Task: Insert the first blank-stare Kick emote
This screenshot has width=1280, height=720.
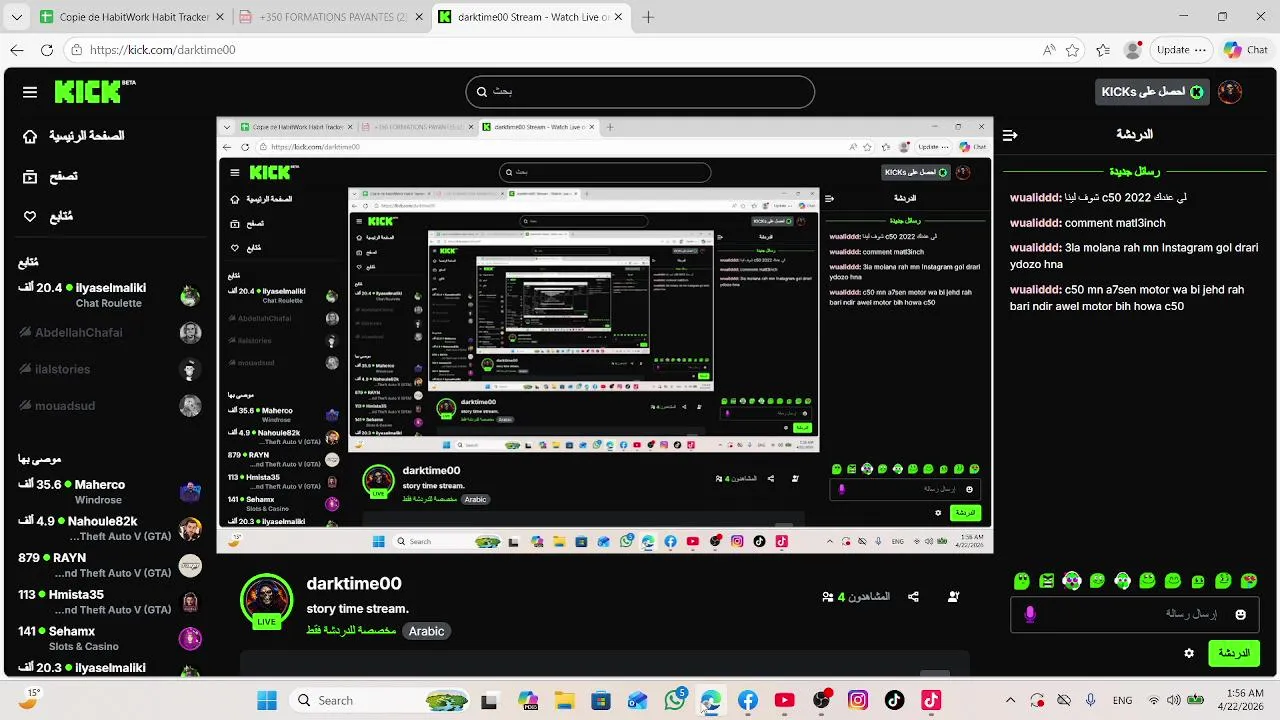Action: [x=1022, y=581]
